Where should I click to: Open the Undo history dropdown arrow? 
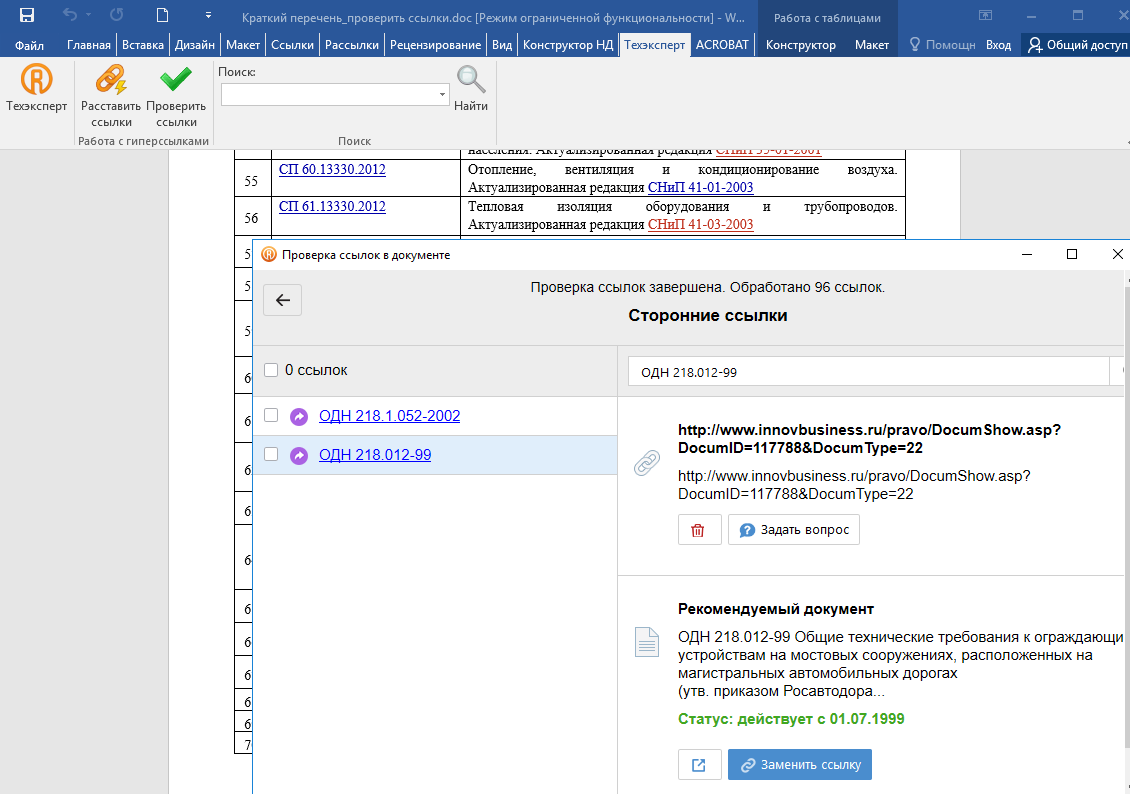click(87, 15)
